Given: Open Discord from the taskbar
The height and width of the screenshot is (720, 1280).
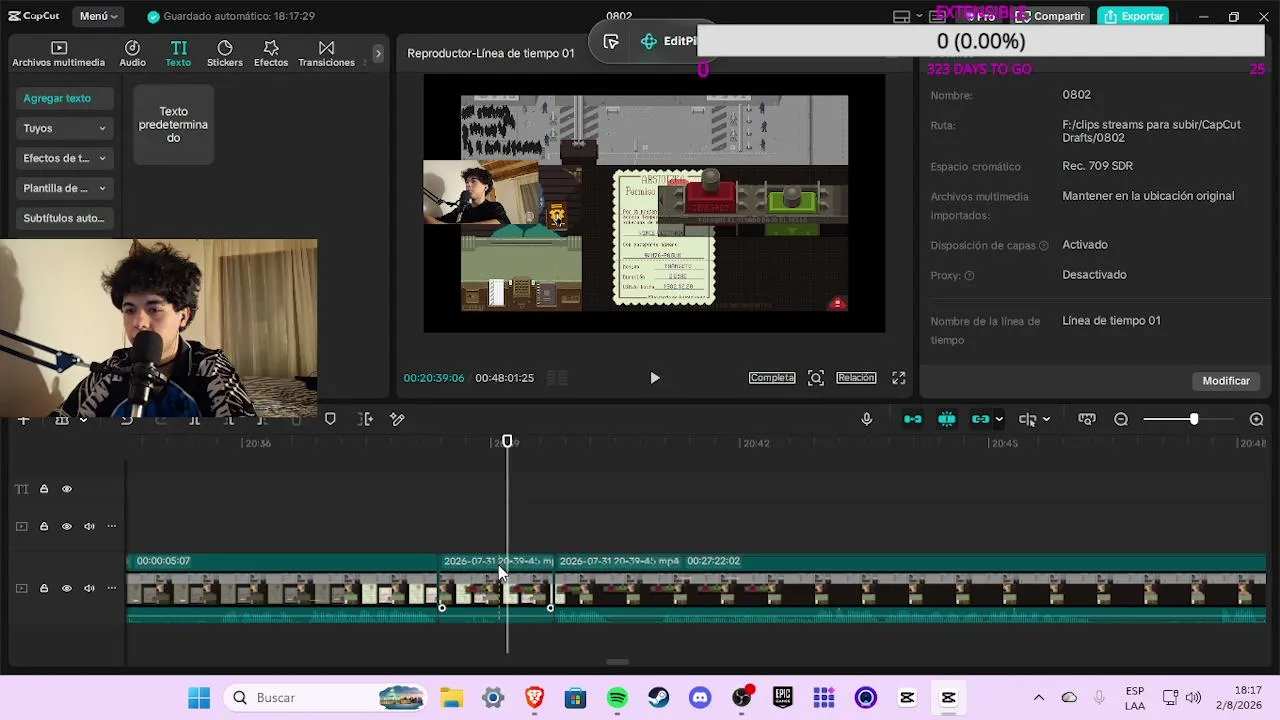Looking at the screenshot, I should coord(700,698).
